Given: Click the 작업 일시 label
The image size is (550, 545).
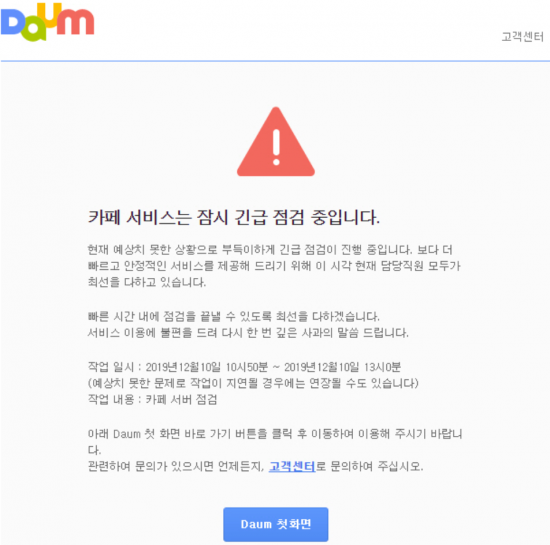Looking at the screenshot, I should (x=111, y=367).
